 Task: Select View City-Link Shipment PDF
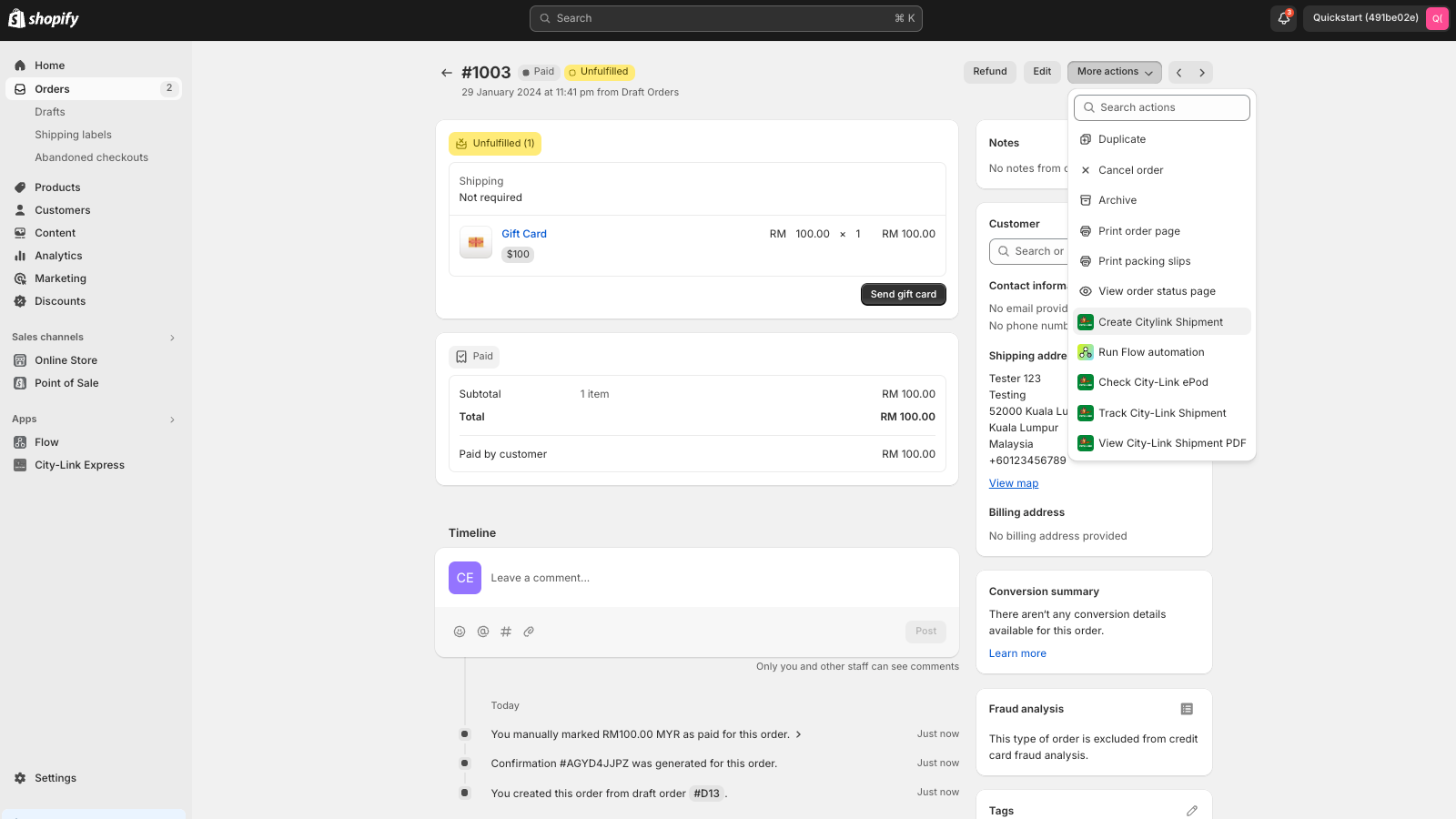[x=1162, y=443]
